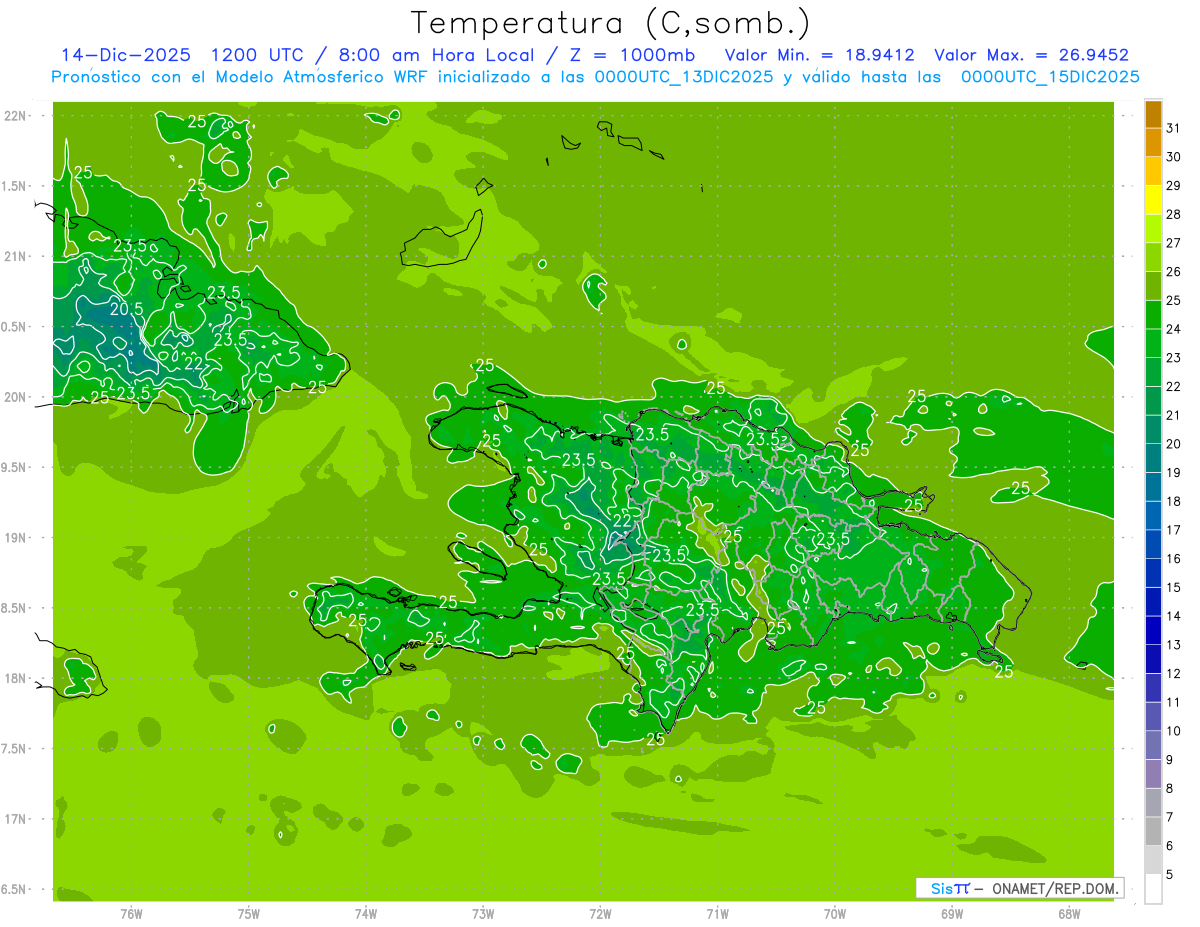
Task: Click the '8' color scale label
Action: point(1170,789)
